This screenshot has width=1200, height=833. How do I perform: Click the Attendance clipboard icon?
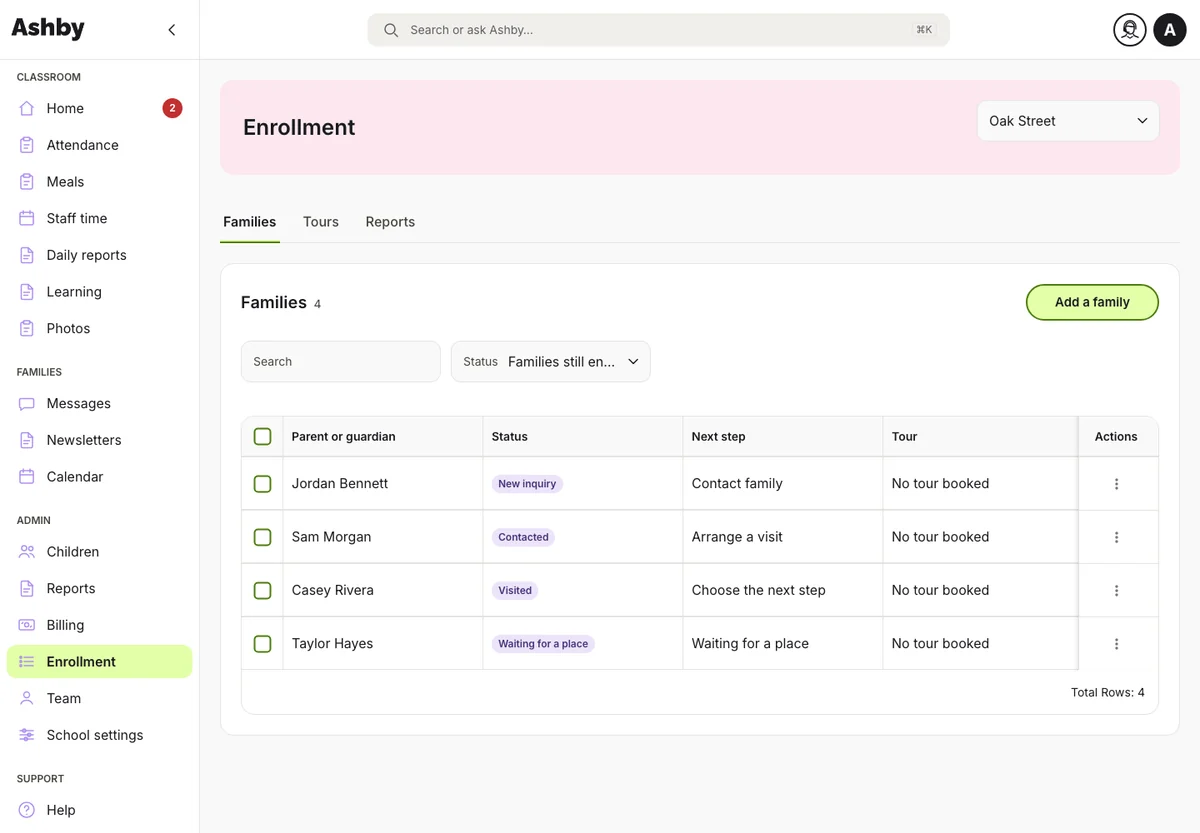coord(27,145)
